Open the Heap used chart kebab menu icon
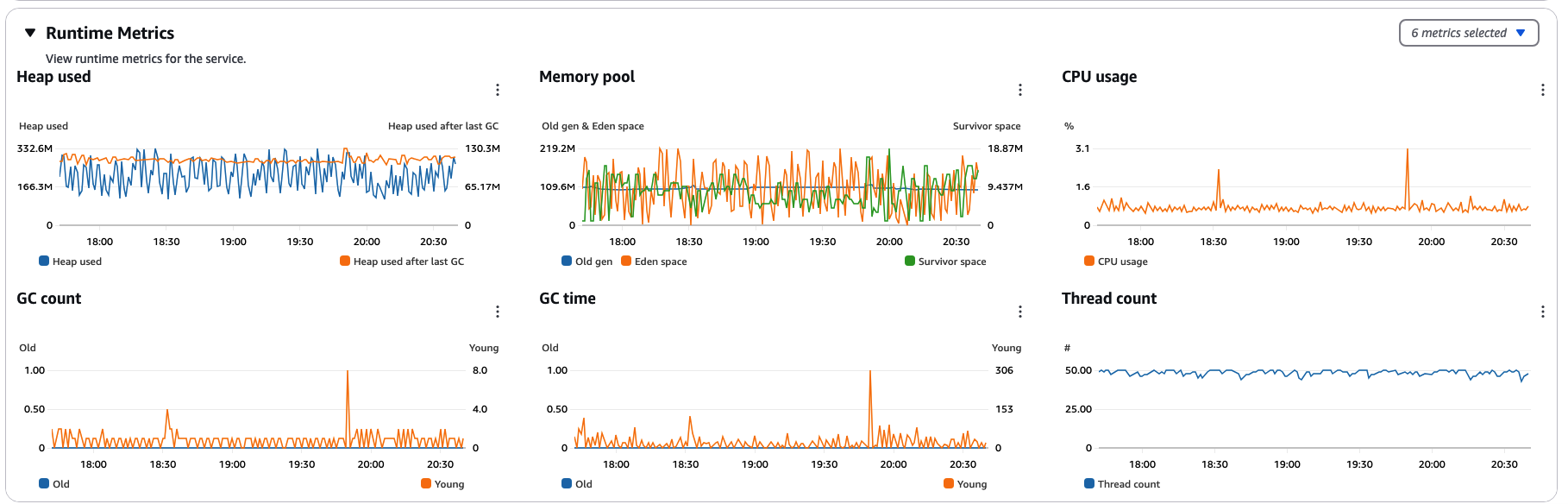 coord(498,90)
